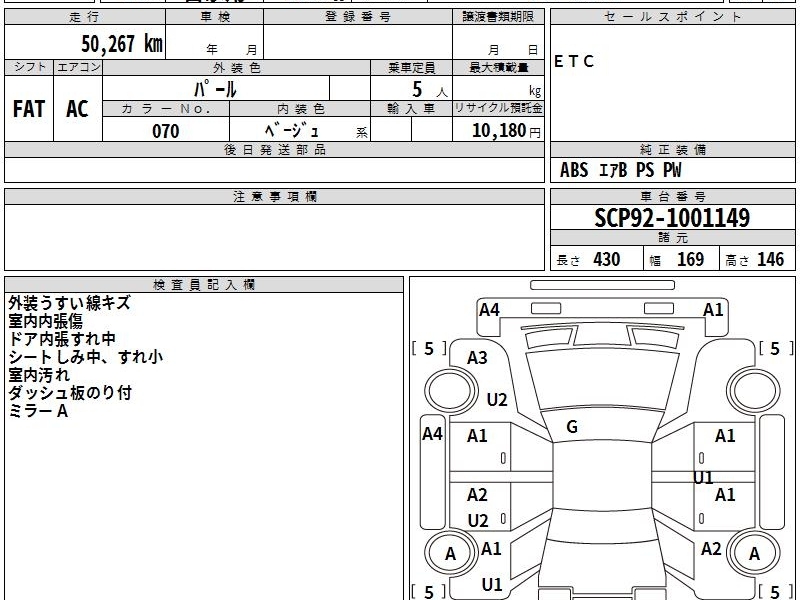This screenshot has height=600, width=800.
Task: Select the FAT shift type value
Action: pos(29,109)
